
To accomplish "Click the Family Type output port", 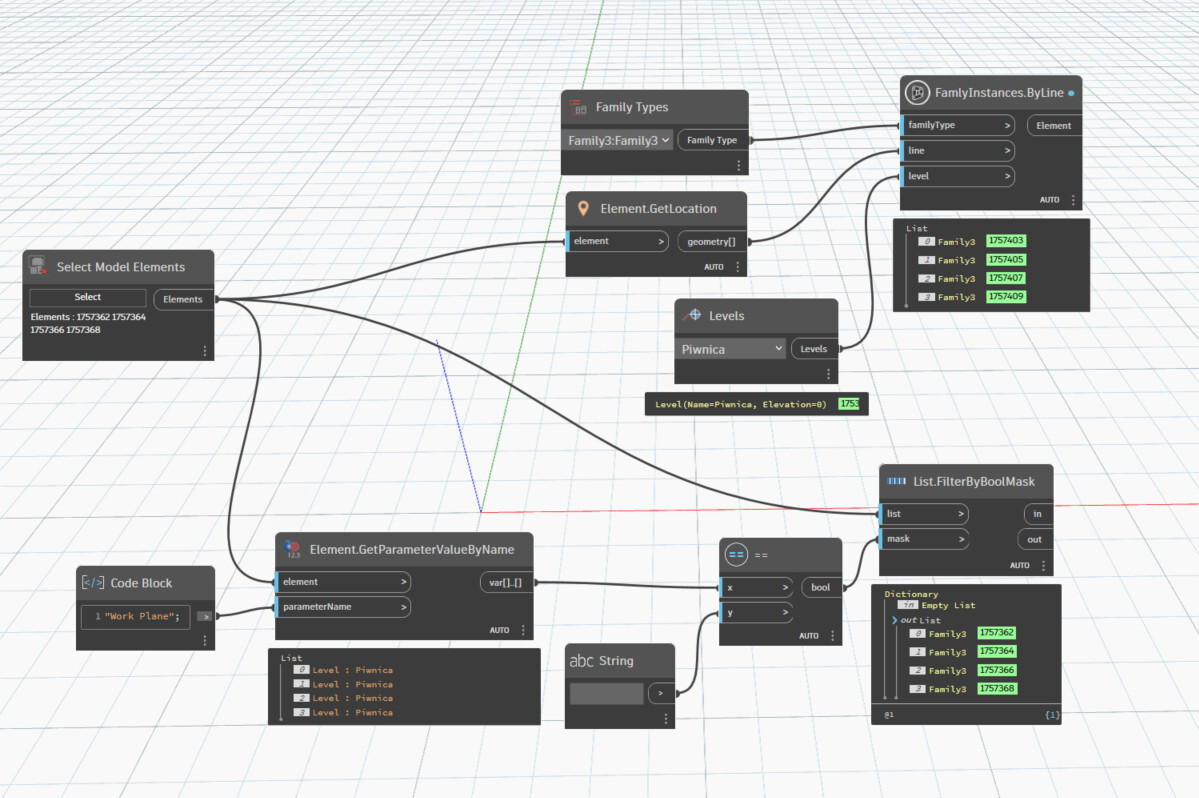I will tap(712, 140).
